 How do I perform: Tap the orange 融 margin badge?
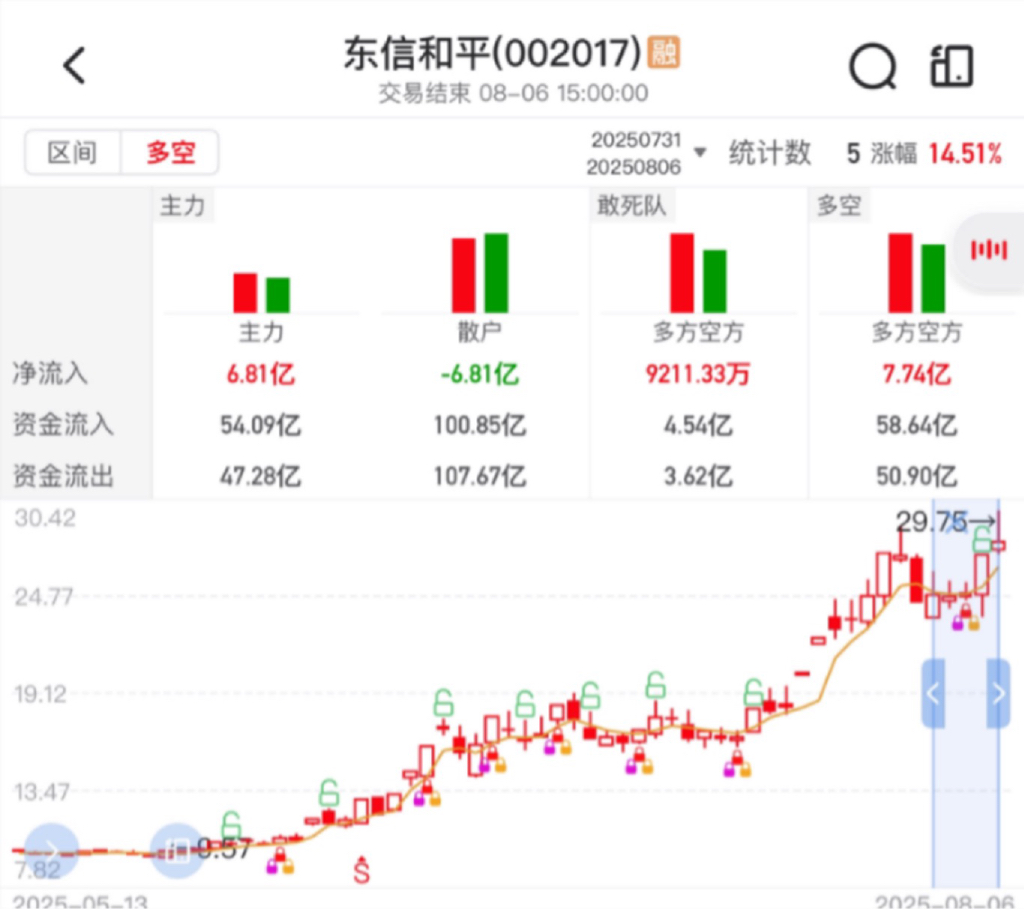(664, 52)
